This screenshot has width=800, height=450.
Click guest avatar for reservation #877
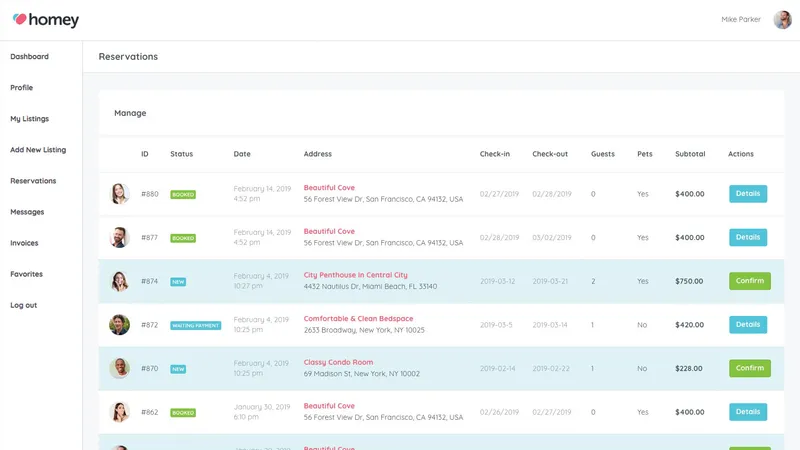[x=119, y=237]
